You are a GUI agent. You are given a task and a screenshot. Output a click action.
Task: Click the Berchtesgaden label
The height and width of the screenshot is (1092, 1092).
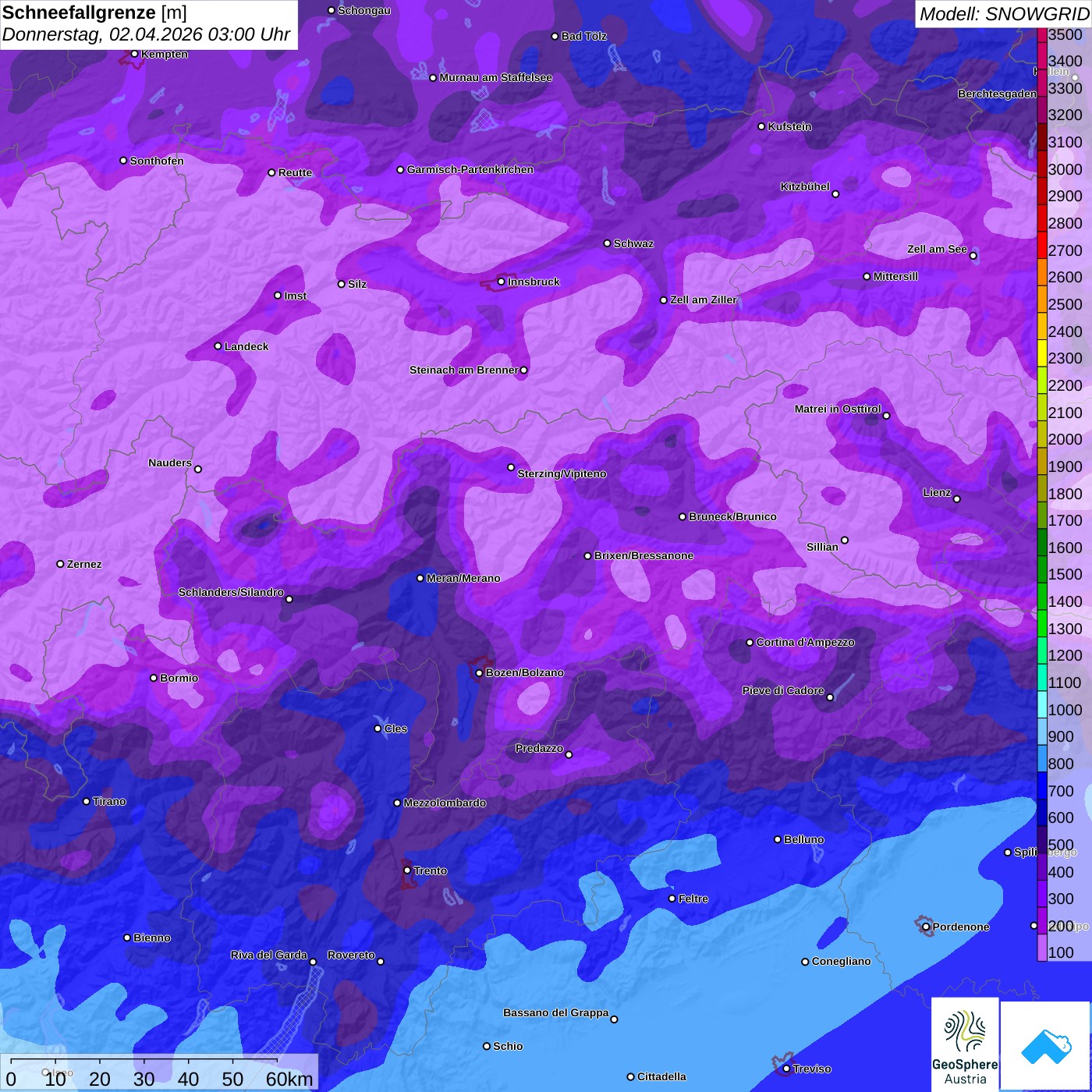[997, 94]
